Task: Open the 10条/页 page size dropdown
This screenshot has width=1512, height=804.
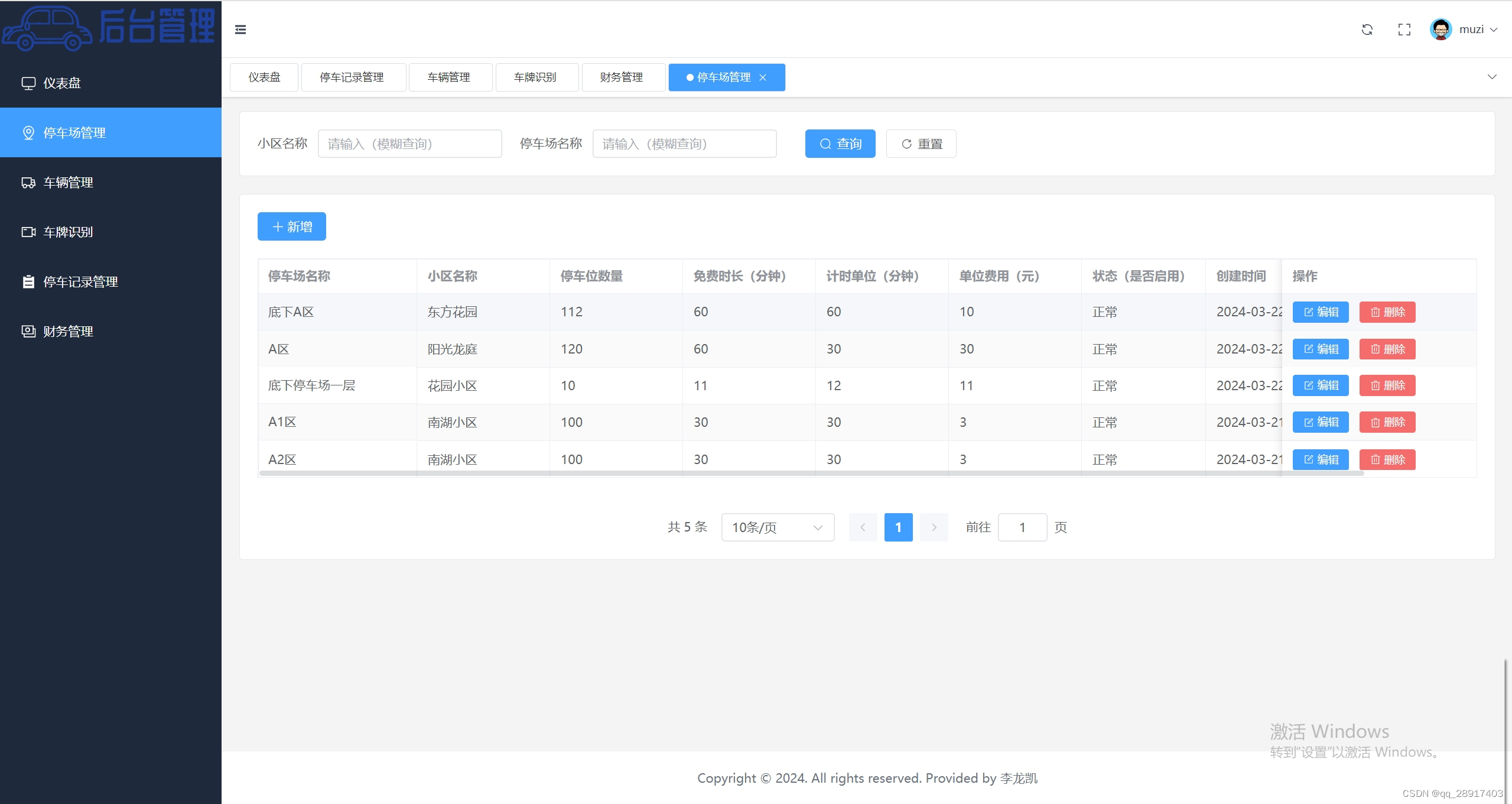Action: click(777, 527)
